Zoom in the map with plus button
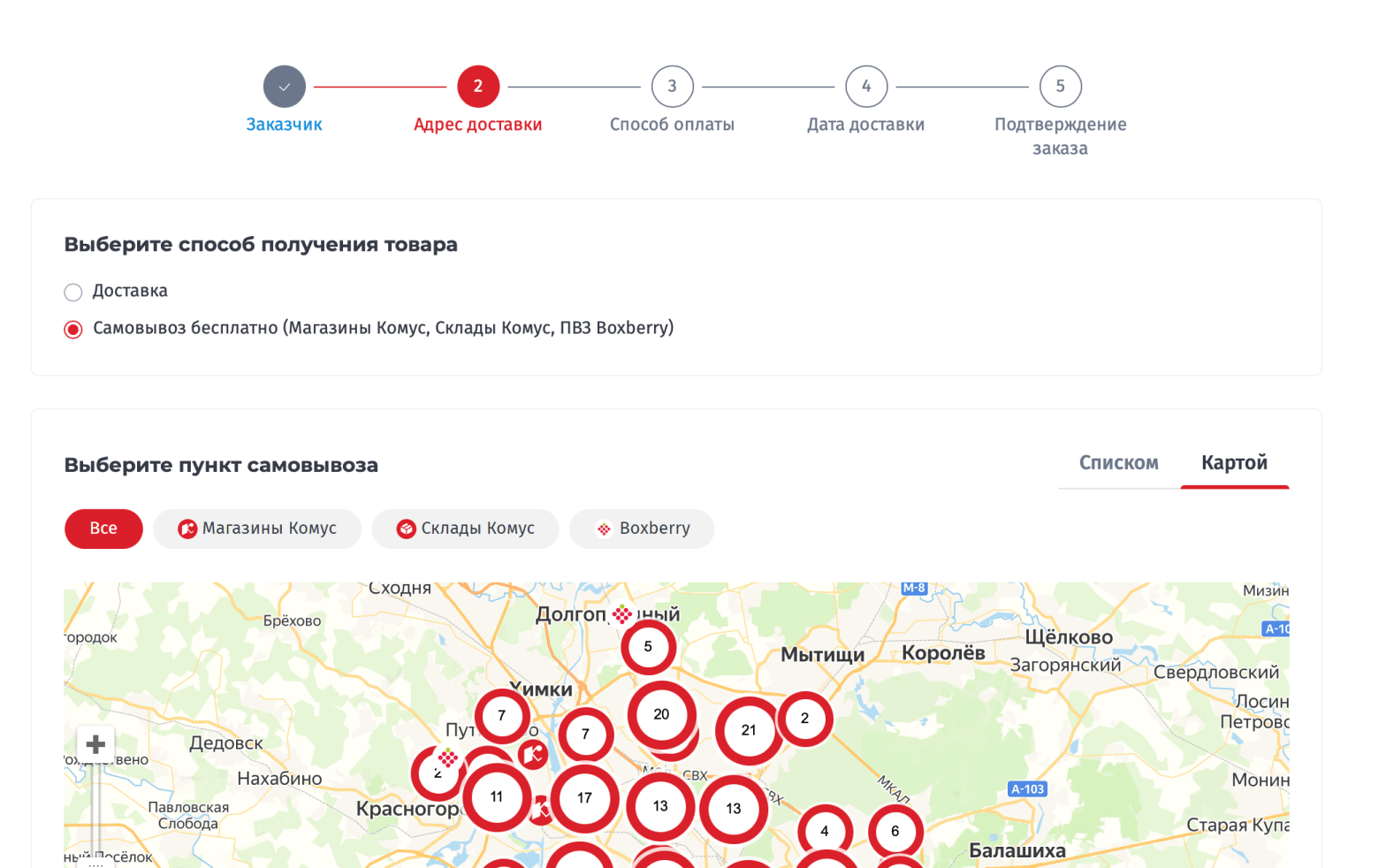This screenshot has width=1386, height=868. tap(95, 744)
